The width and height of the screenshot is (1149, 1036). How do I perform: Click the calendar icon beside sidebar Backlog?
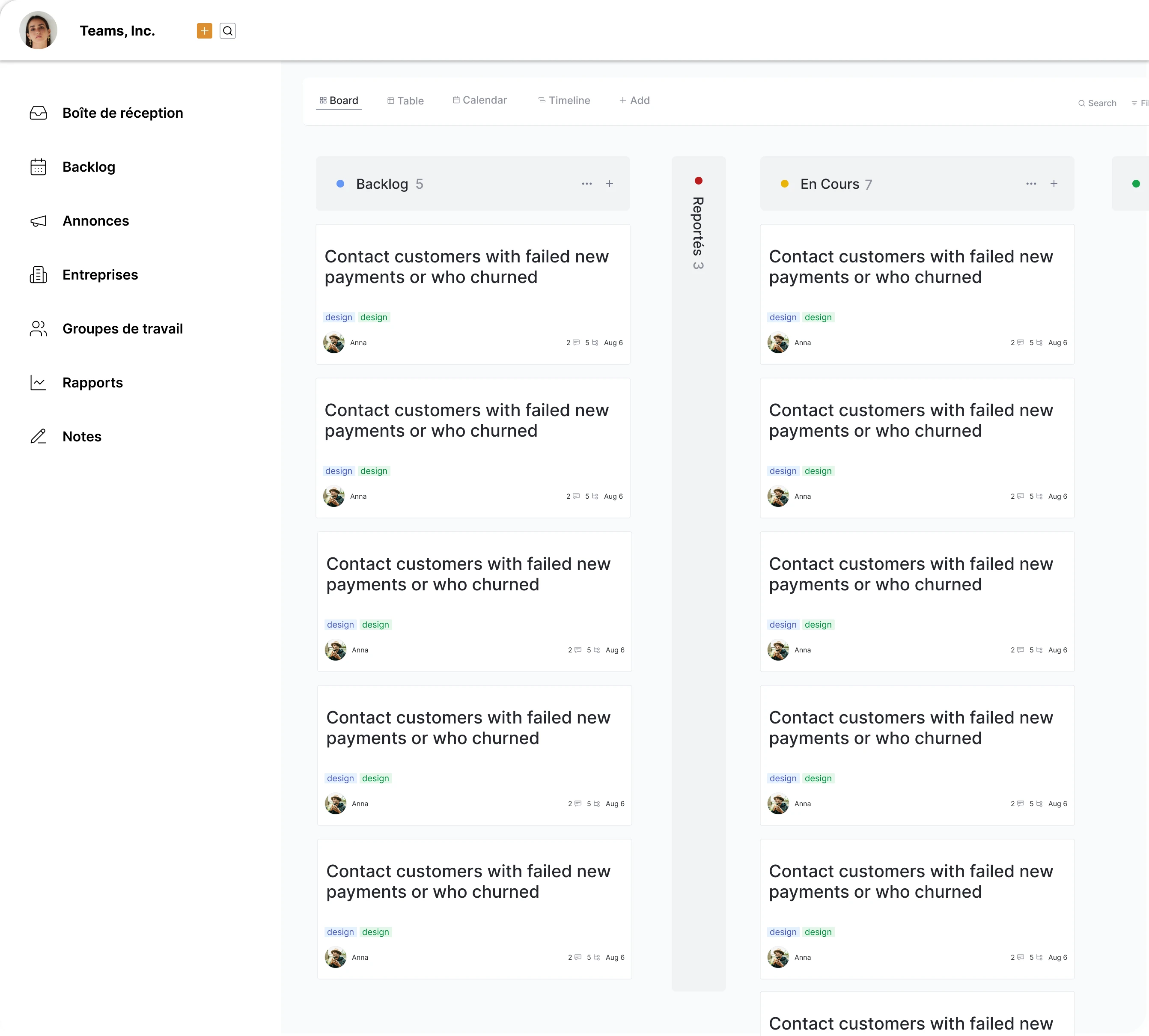(38, 167)
